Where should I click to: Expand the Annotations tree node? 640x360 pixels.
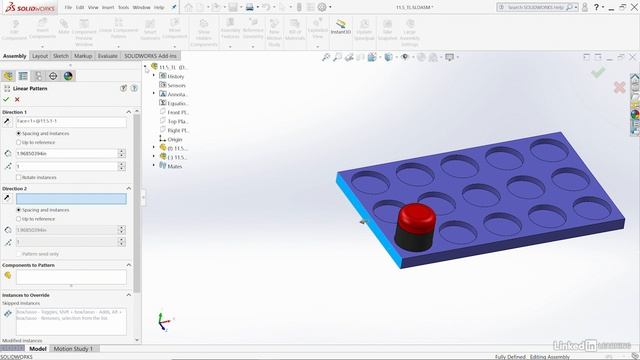[154, 93]
